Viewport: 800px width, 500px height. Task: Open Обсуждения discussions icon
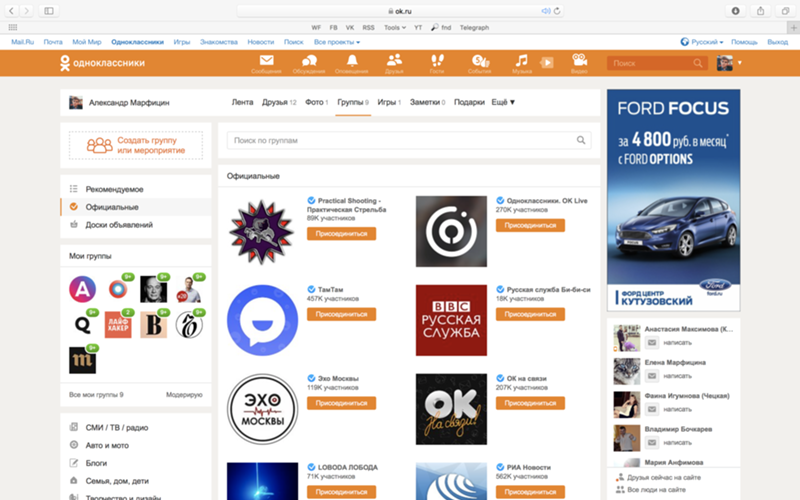(309, 63)
